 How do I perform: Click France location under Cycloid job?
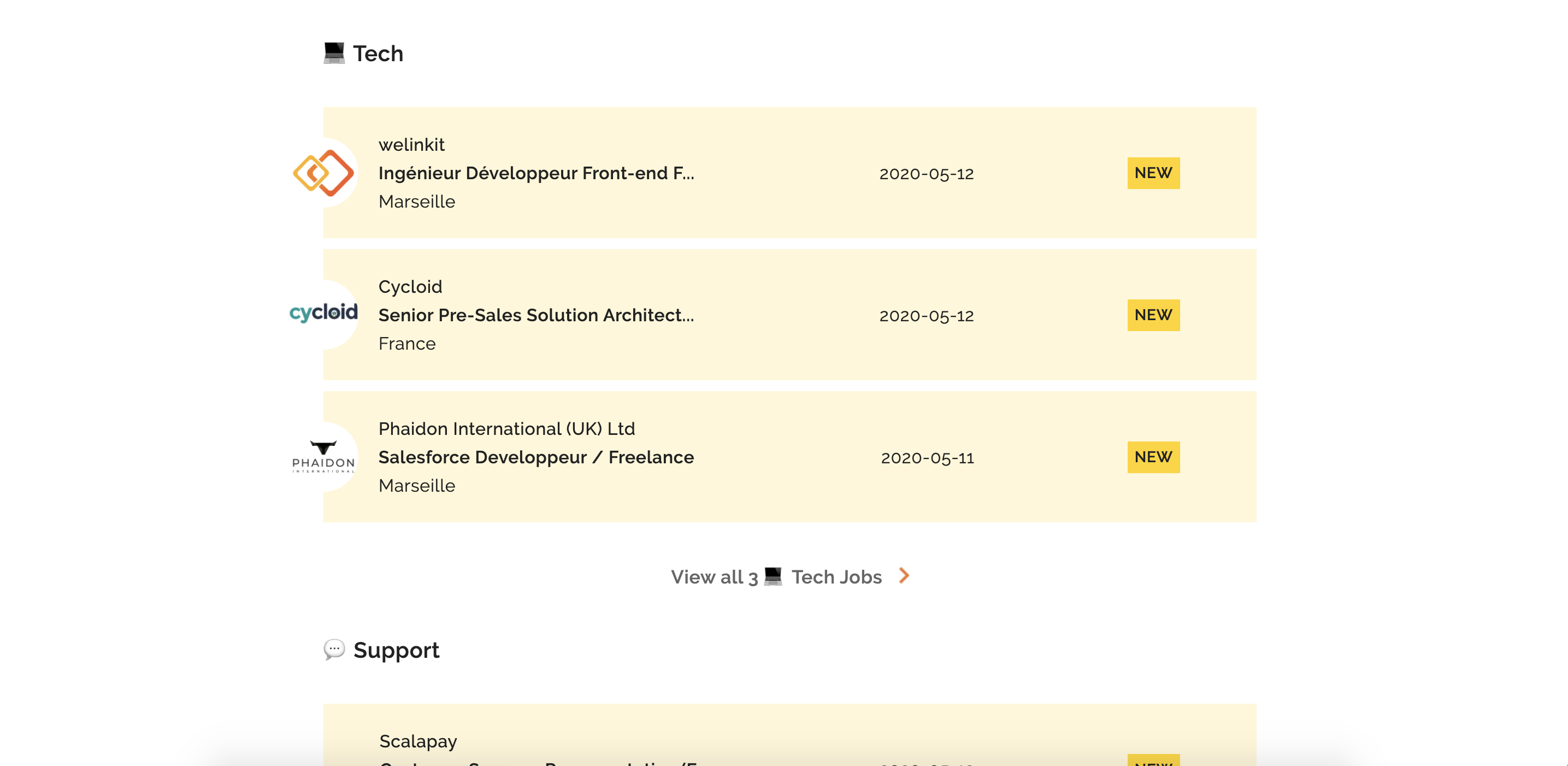click(x=406, y=344)
